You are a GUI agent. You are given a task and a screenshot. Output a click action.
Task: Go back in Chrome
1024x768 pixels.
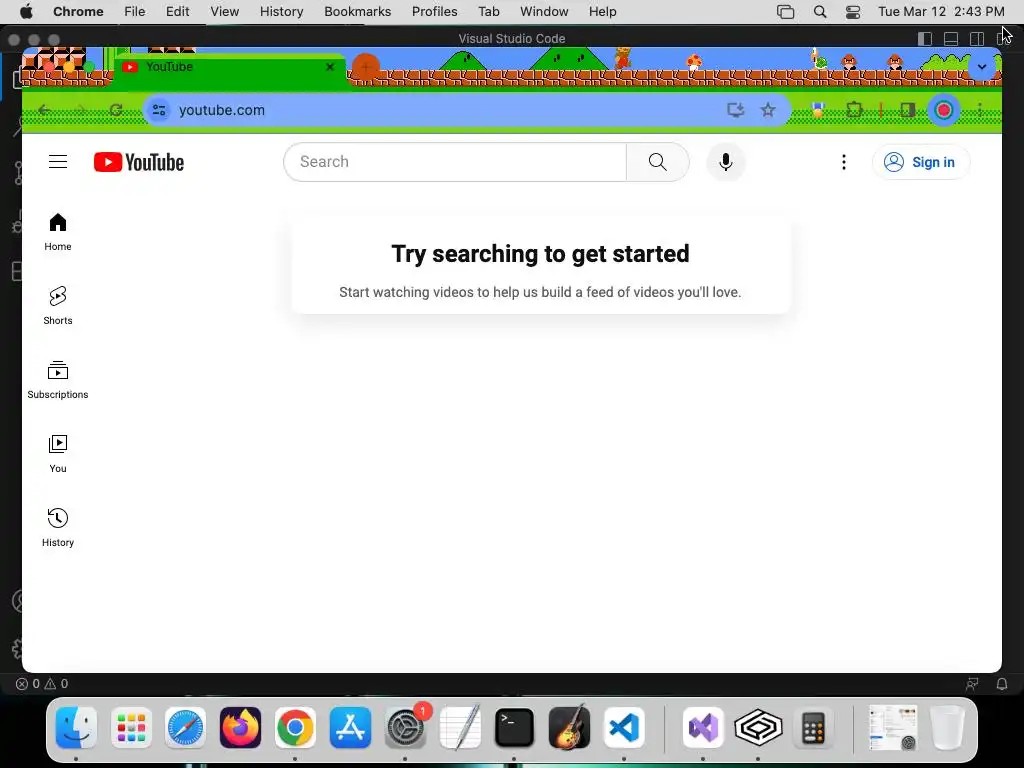[44, 110]
